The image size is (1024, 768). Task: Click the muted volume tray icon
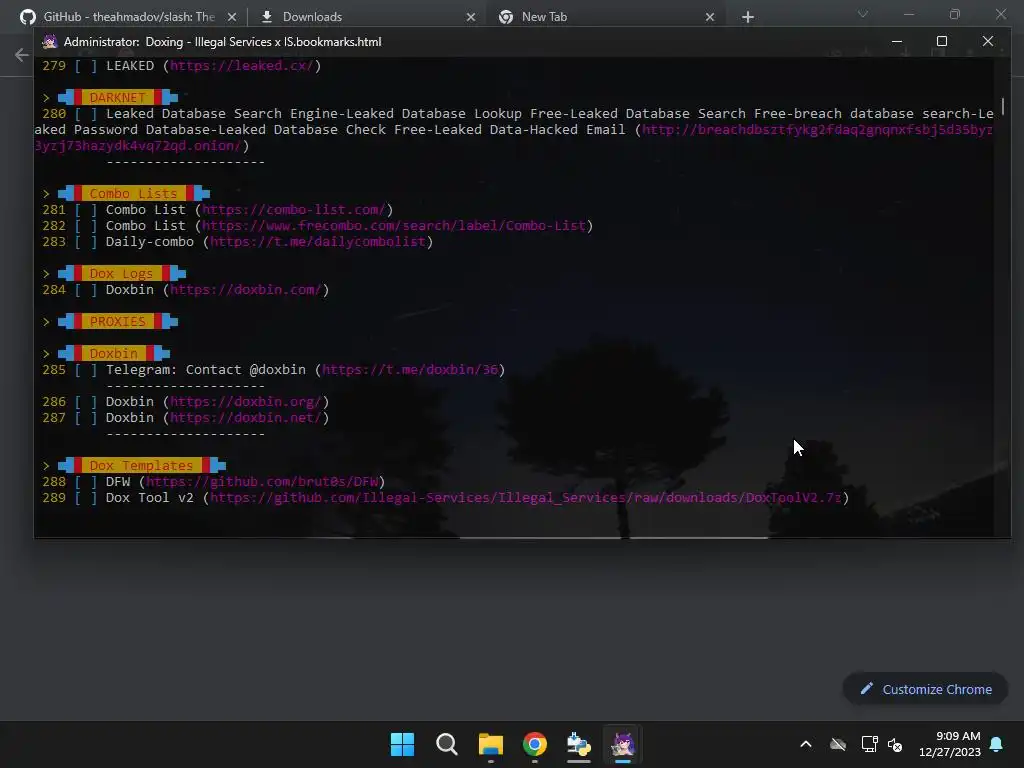coord(895,744)
